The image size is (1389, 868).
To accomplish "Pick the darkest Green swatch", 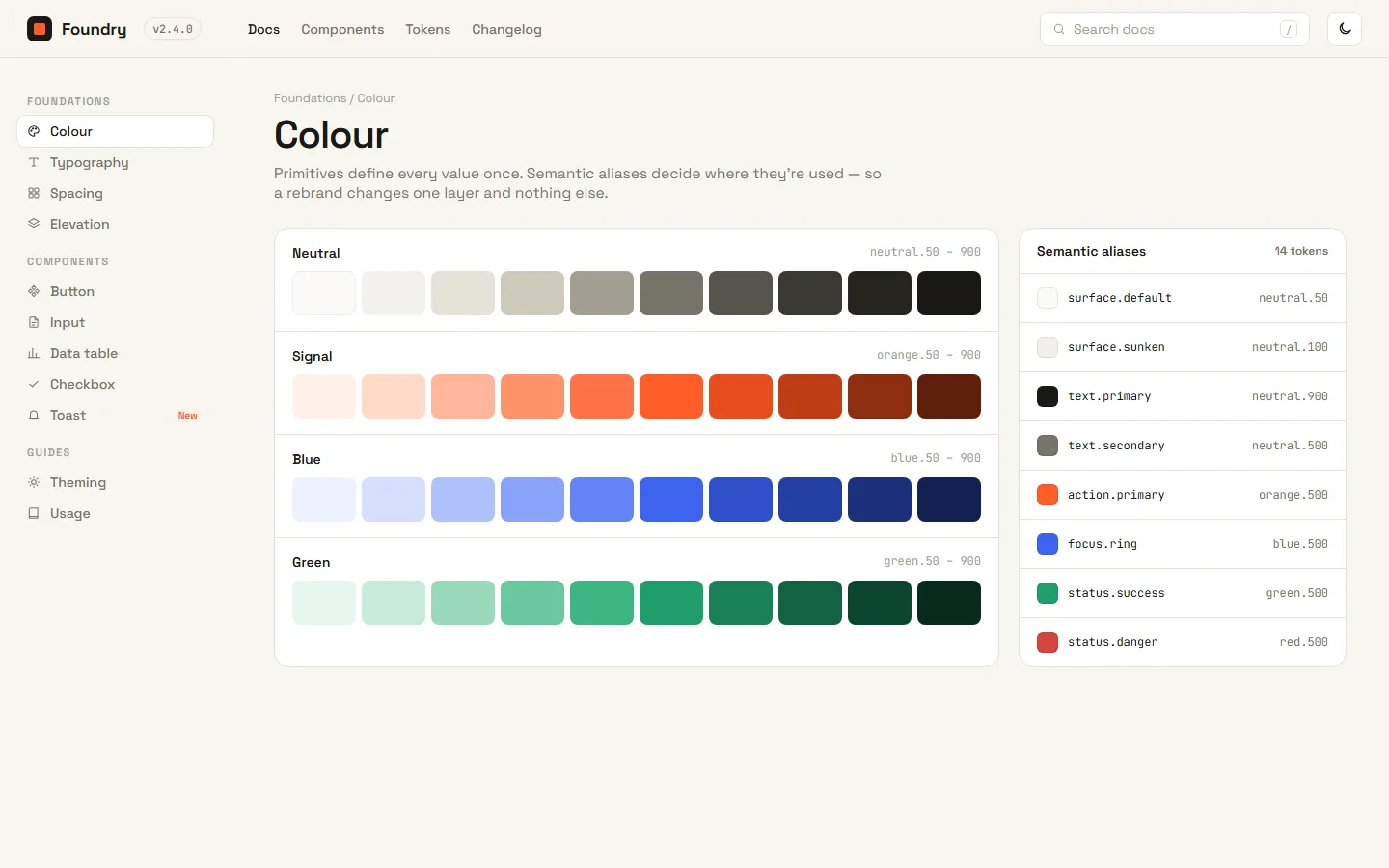I will click(x=949, y=603).
